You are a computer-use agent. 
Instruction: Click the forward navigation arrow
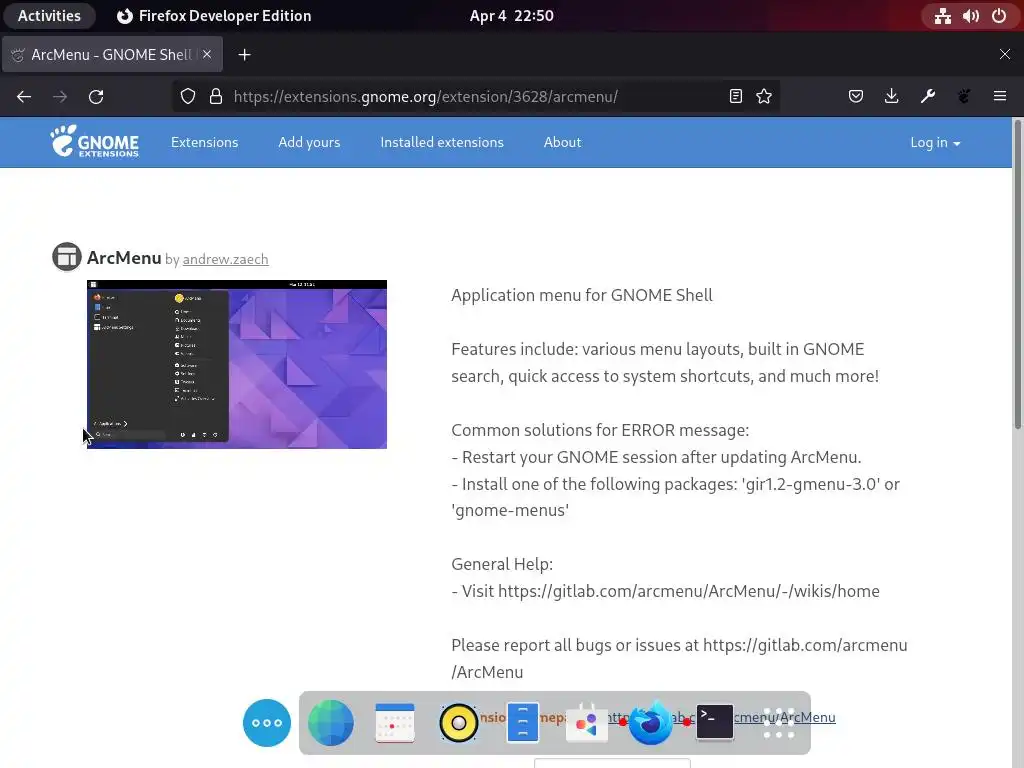60,97
